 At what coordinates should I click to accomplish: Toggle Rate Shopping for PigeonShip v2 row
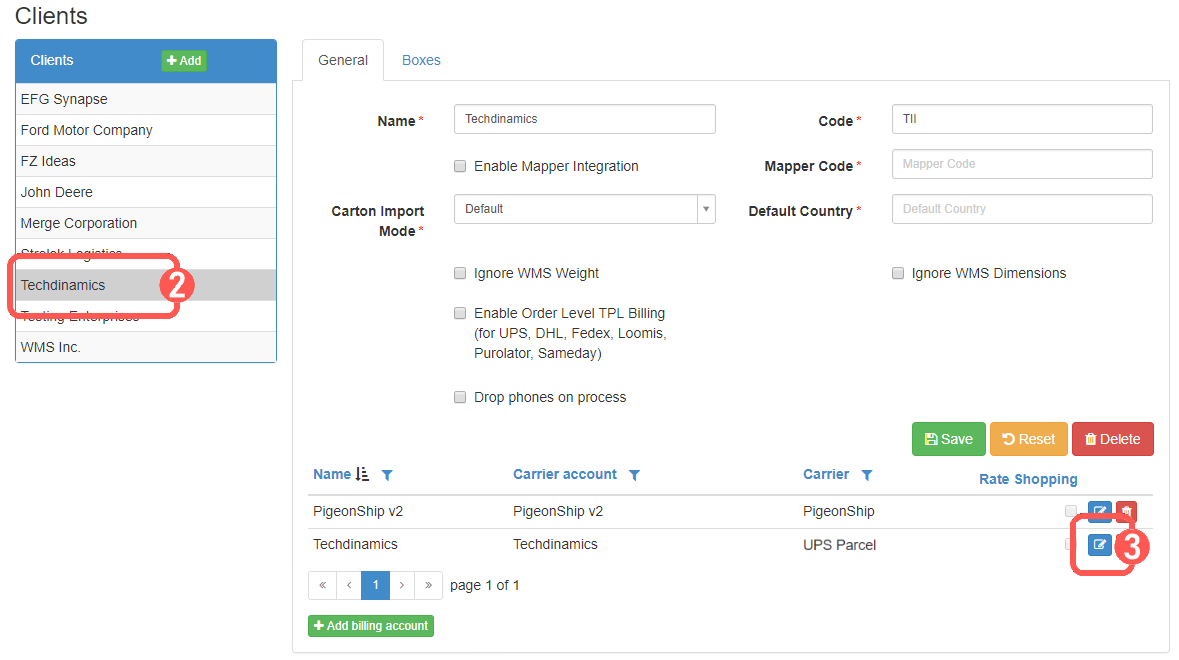pyautogui.click(x=1071, y=511)
